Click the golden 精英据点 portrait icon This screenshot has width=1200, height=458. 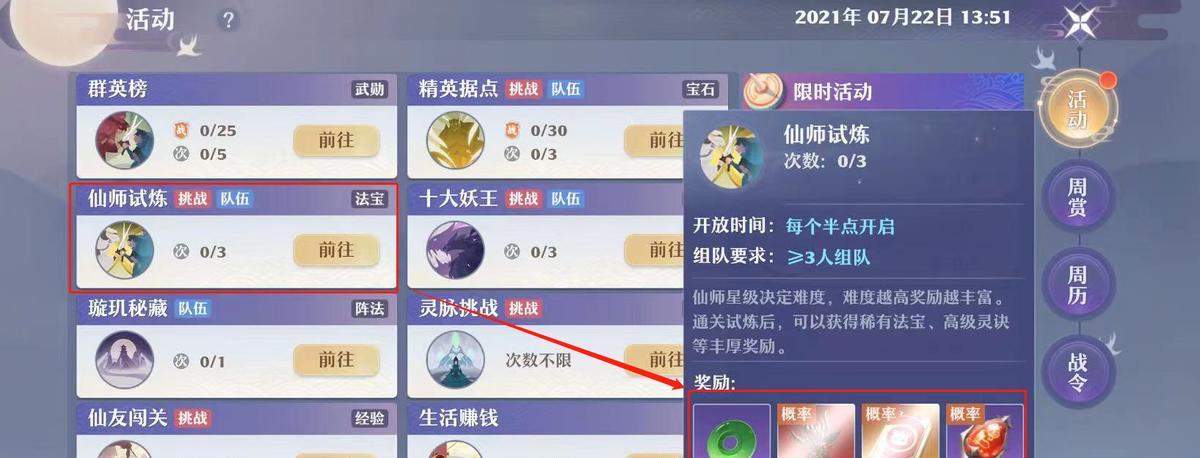(x=456, y=140)
